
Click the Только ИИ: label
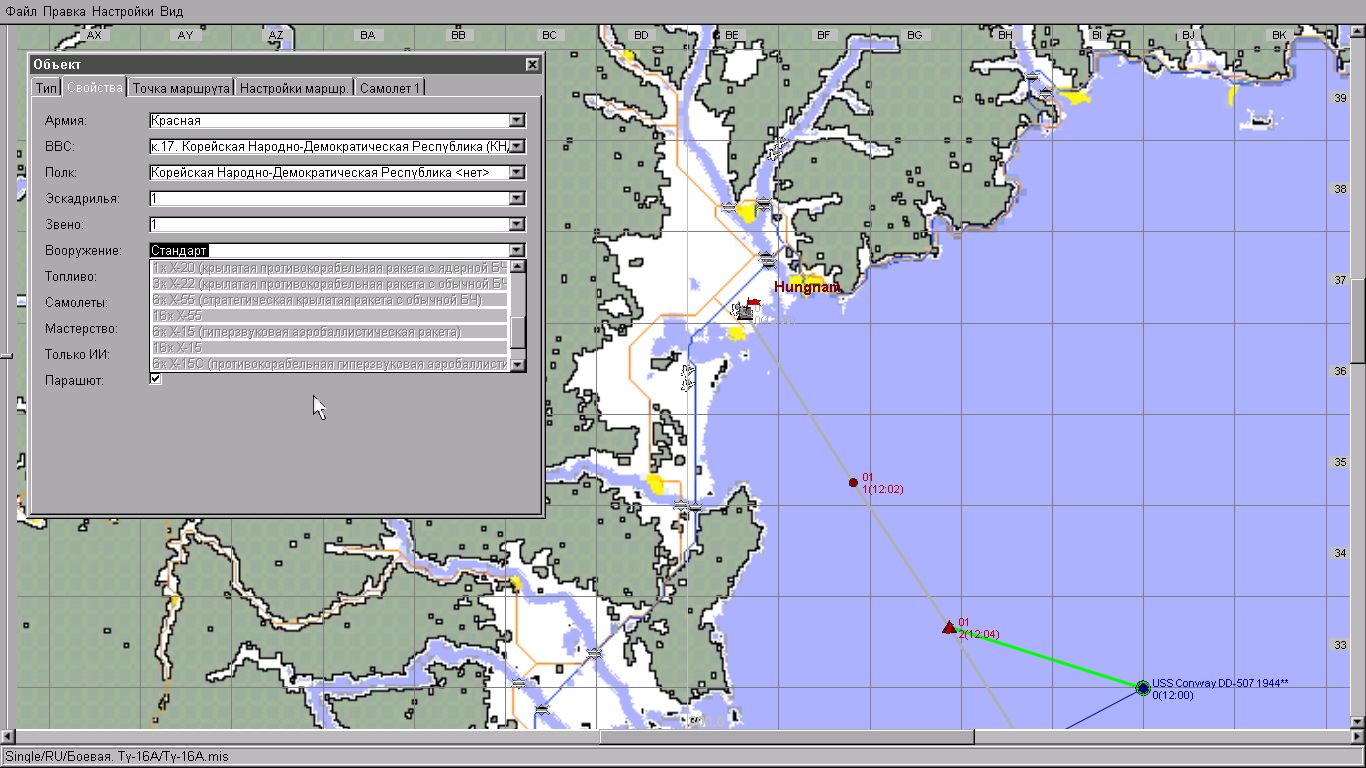coord(77,354)
